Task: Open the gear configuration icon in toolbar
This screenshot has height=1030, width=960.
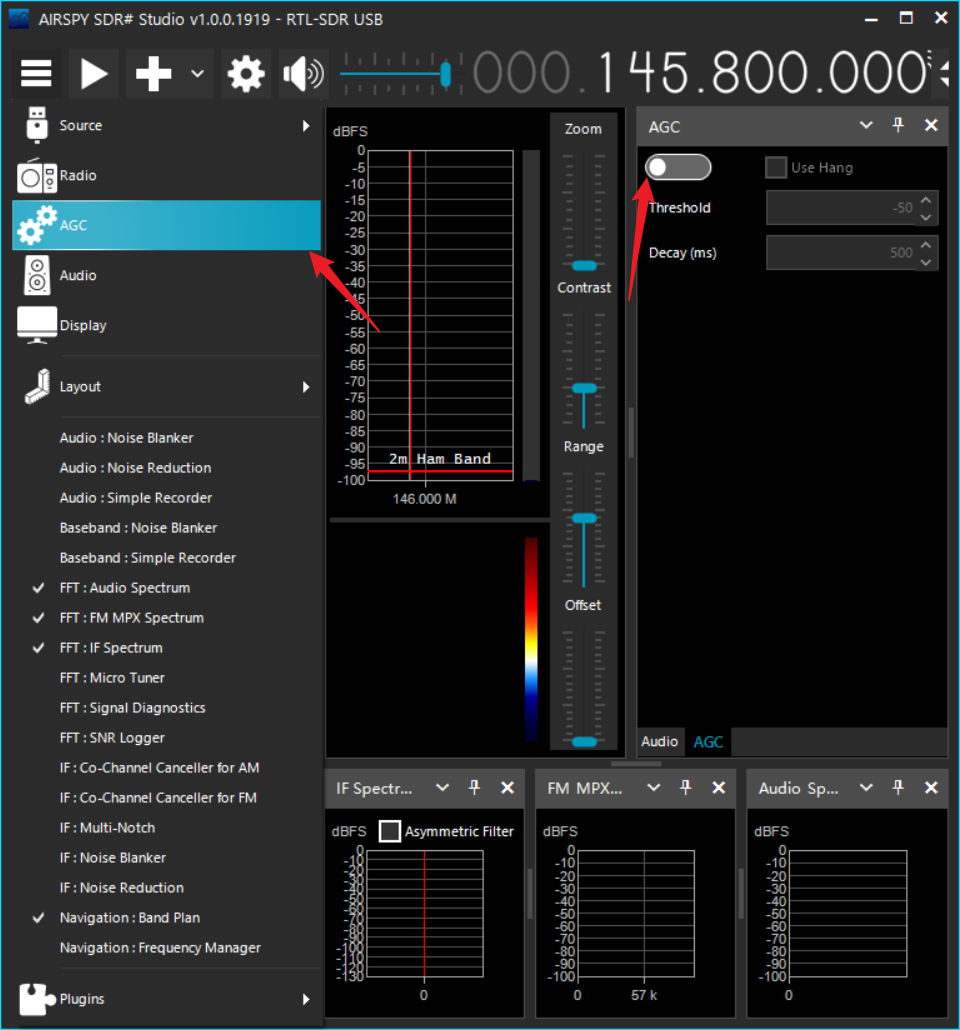Action: click(246, 74)
